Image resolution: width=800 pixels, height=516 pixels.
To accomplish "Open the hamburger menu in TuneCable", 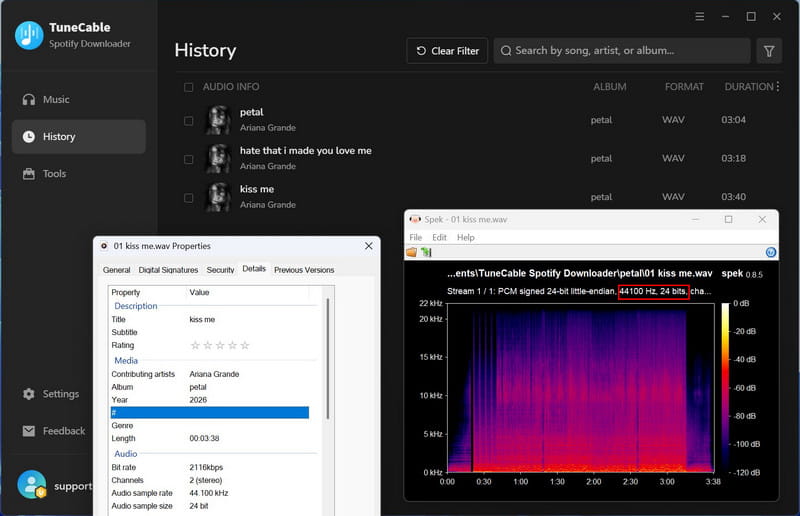I will pos(699,17).
